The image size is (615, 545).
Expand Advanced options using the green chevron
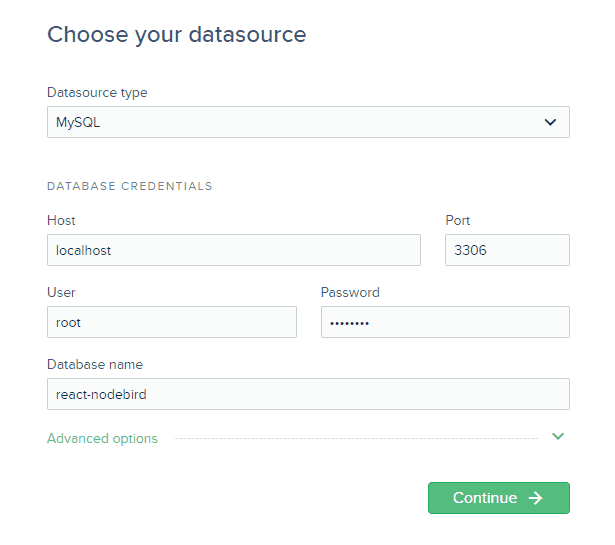click(x=558, y=436)
